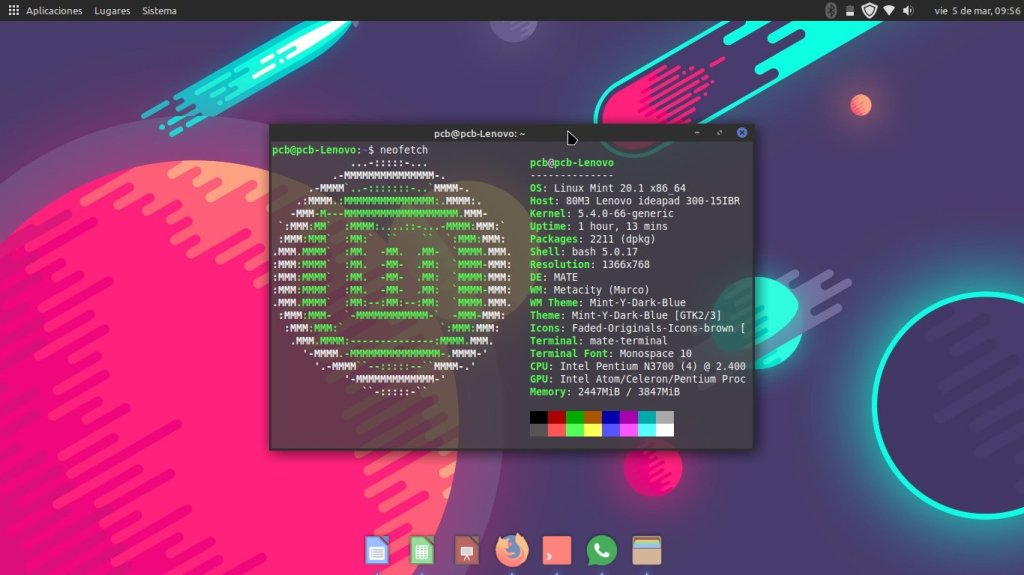Launch LibreOffice Calc from the dock
This screenshot has width=1024, height=575.
[x=422, y=549]
